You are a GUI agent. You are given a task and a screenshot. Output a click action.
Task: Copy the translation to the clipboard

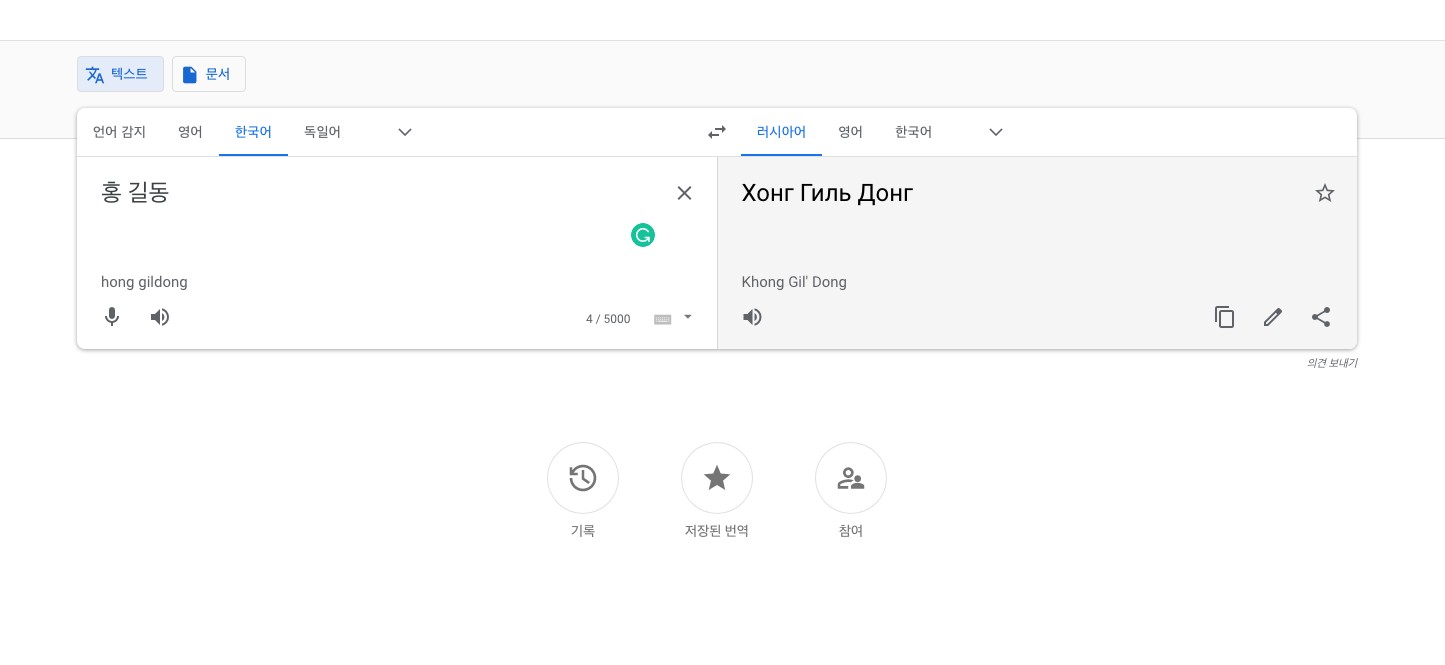(x=1225, y=317)
